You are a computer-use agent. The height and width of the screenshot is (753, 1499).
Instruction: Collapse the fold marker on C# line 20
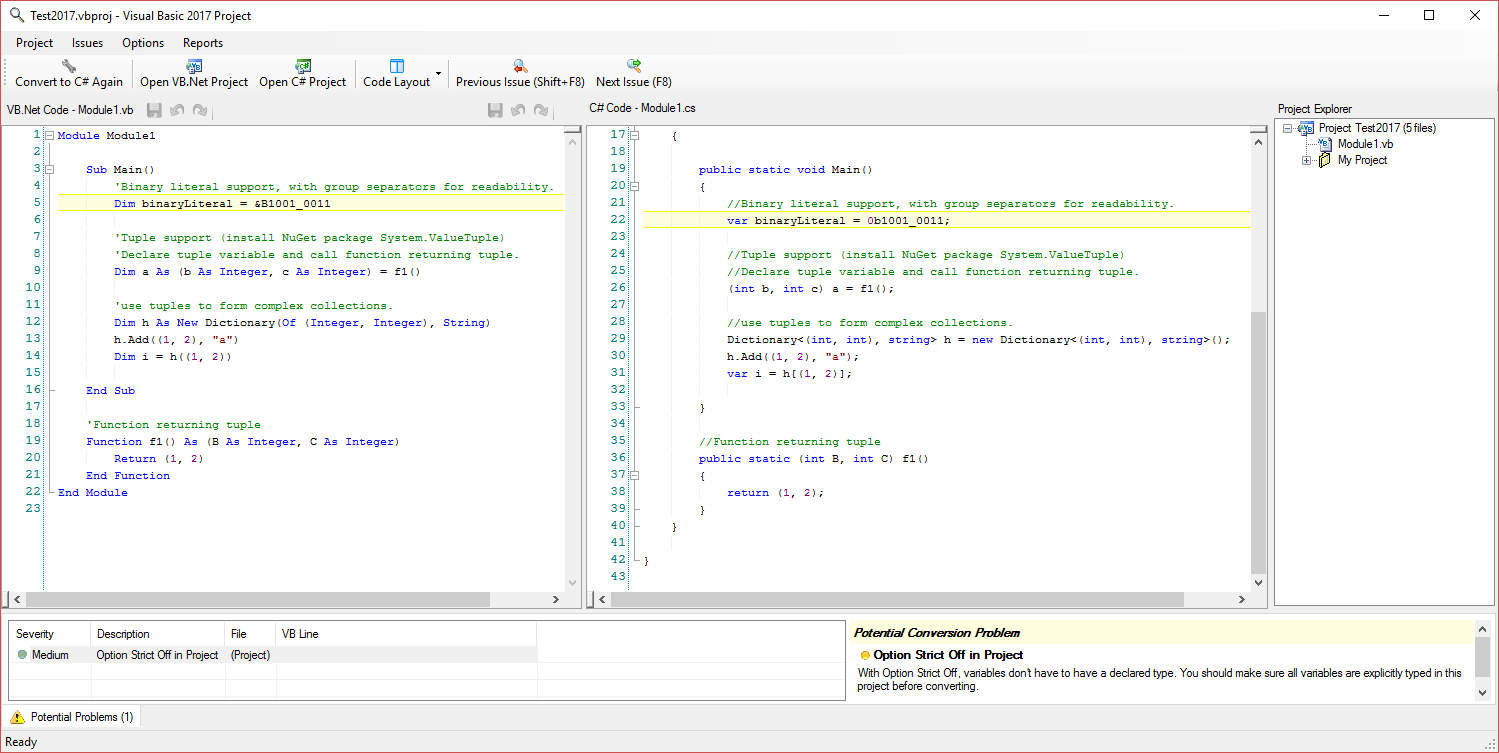636,186
